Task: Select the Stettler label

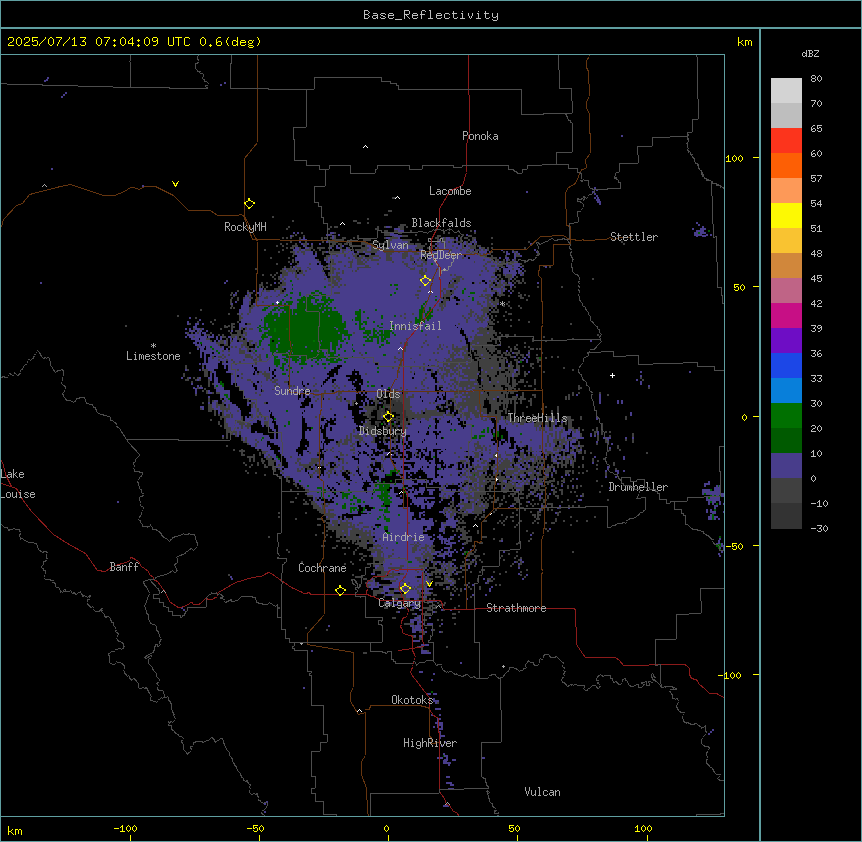Action: click(634, 237)
